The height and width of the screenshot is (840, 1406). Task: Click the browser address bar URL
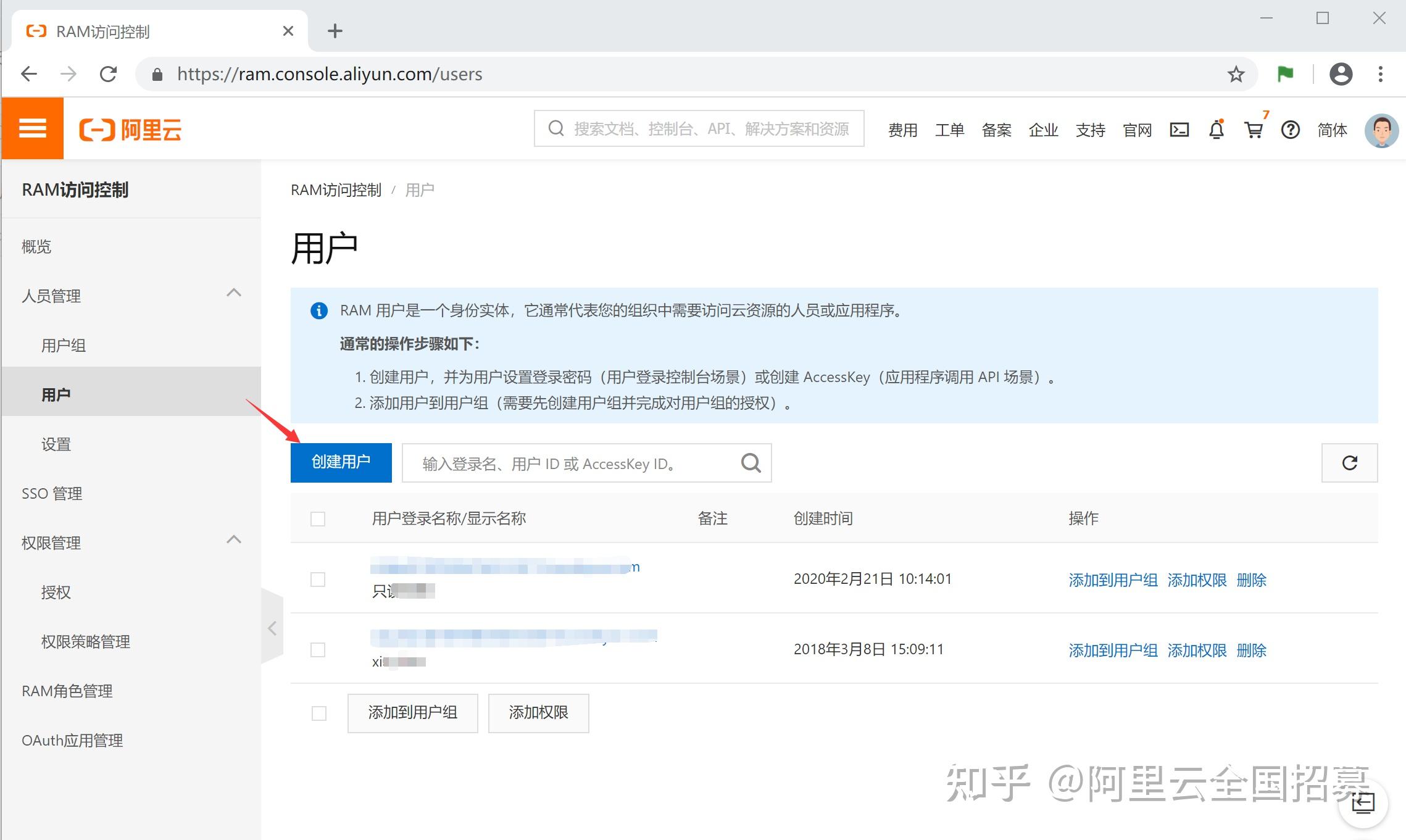[x=330, y=75]
